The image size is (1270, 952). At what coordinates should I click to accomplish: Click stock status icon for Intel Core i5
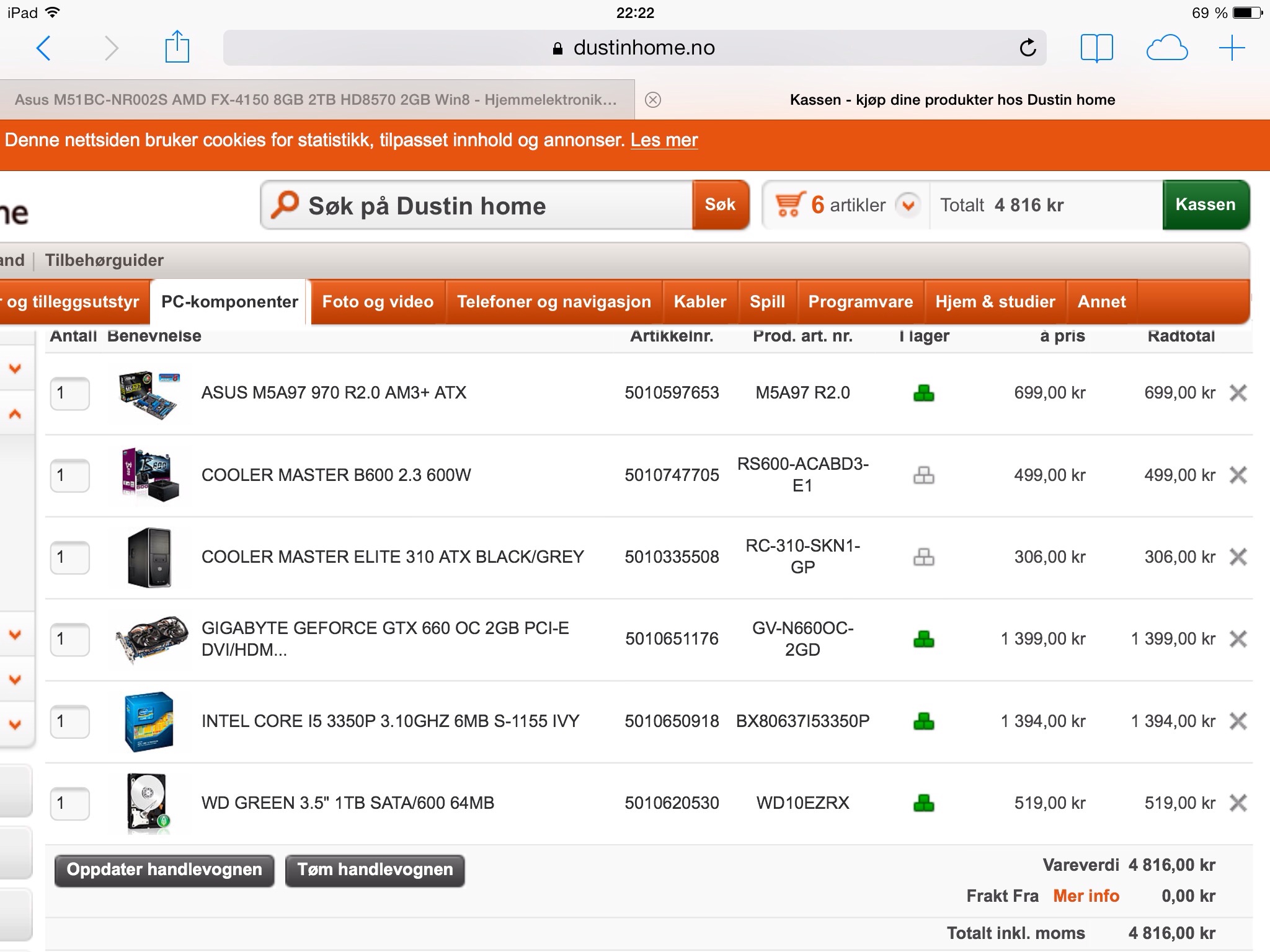point(924,721)
